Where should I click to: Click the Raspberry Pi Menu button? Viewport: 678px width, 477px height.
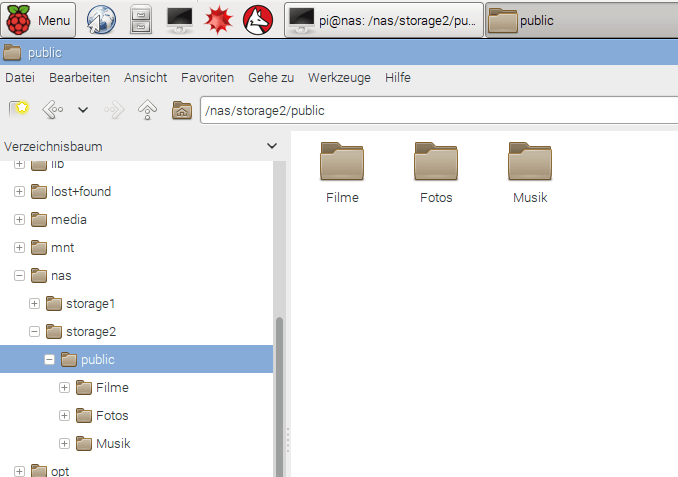click(x=40, y=19)
